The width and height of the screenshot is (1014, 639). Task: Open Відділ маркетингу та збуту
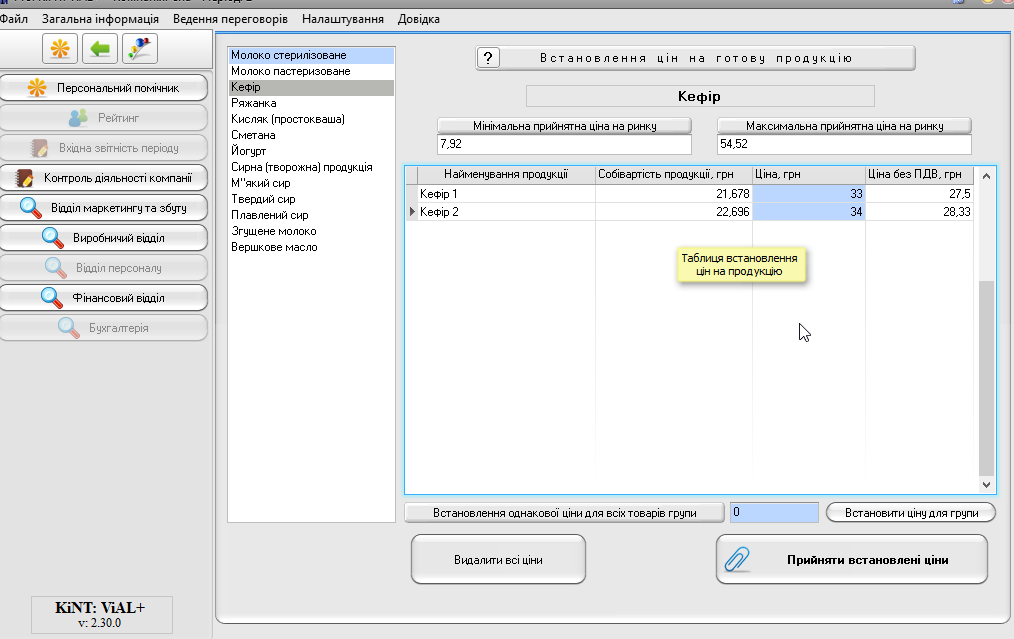point(104,208)
